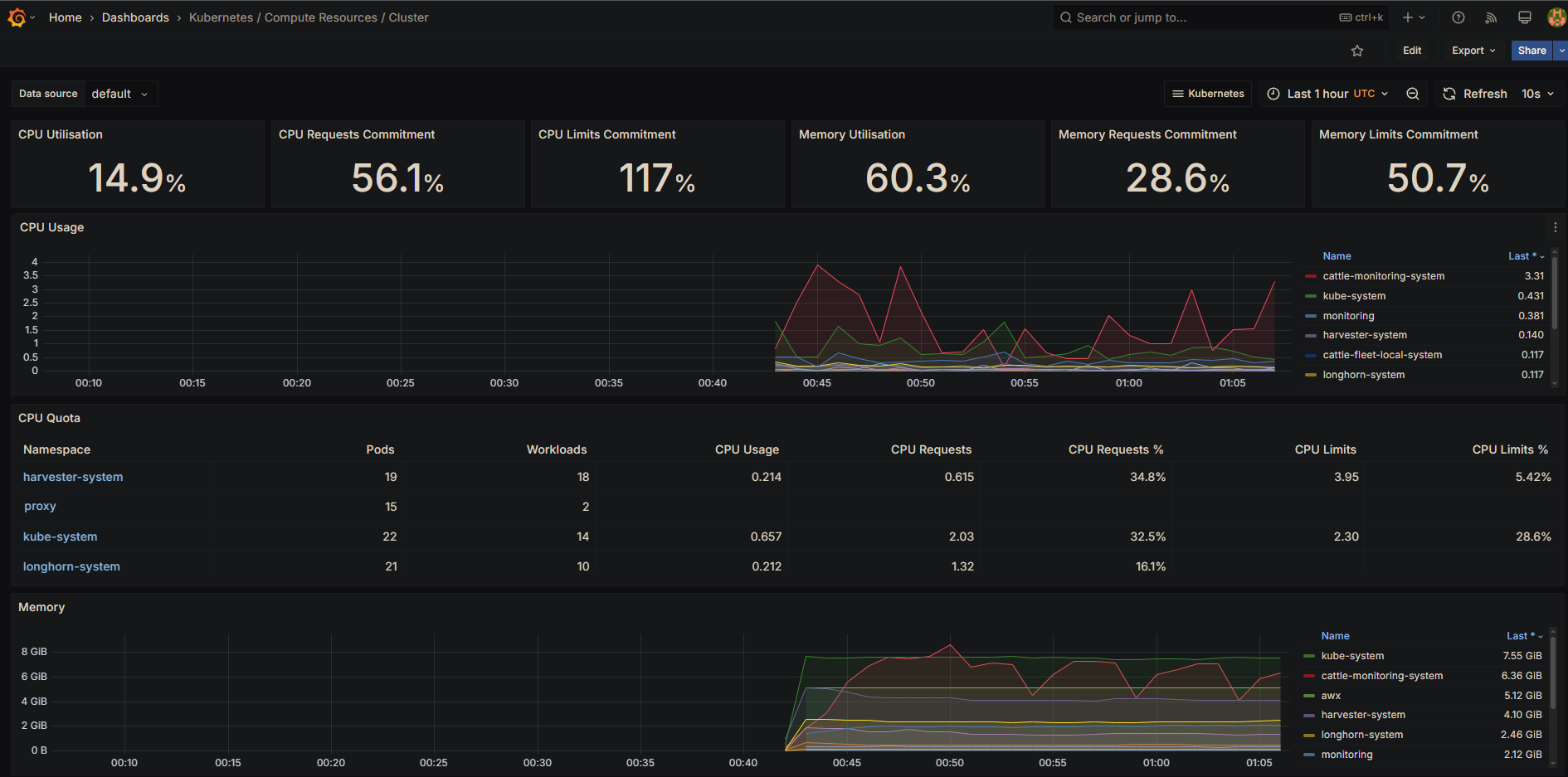The image size is (1568, 777).
Task: Go to Home breadcrumb
Action: tap(66, 17)
